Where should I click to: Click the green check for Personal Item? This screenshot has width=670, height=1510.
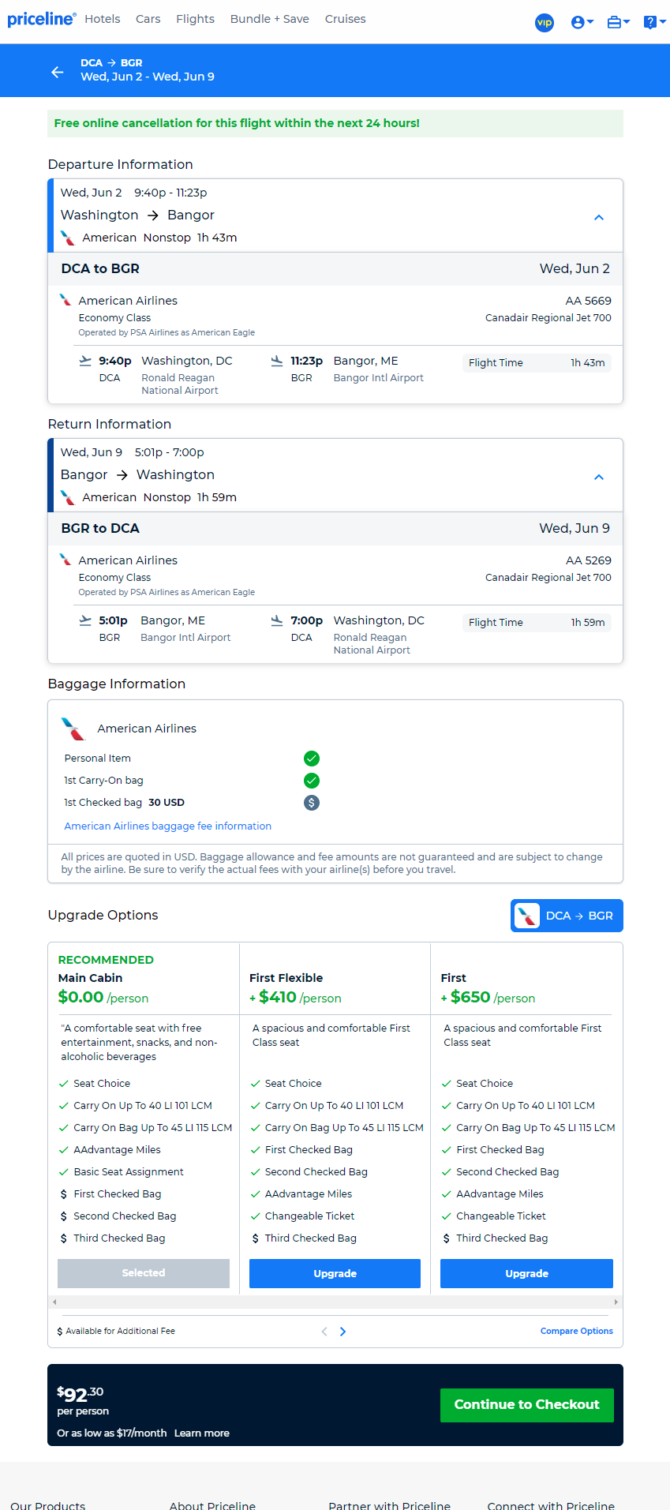(311, 758)
